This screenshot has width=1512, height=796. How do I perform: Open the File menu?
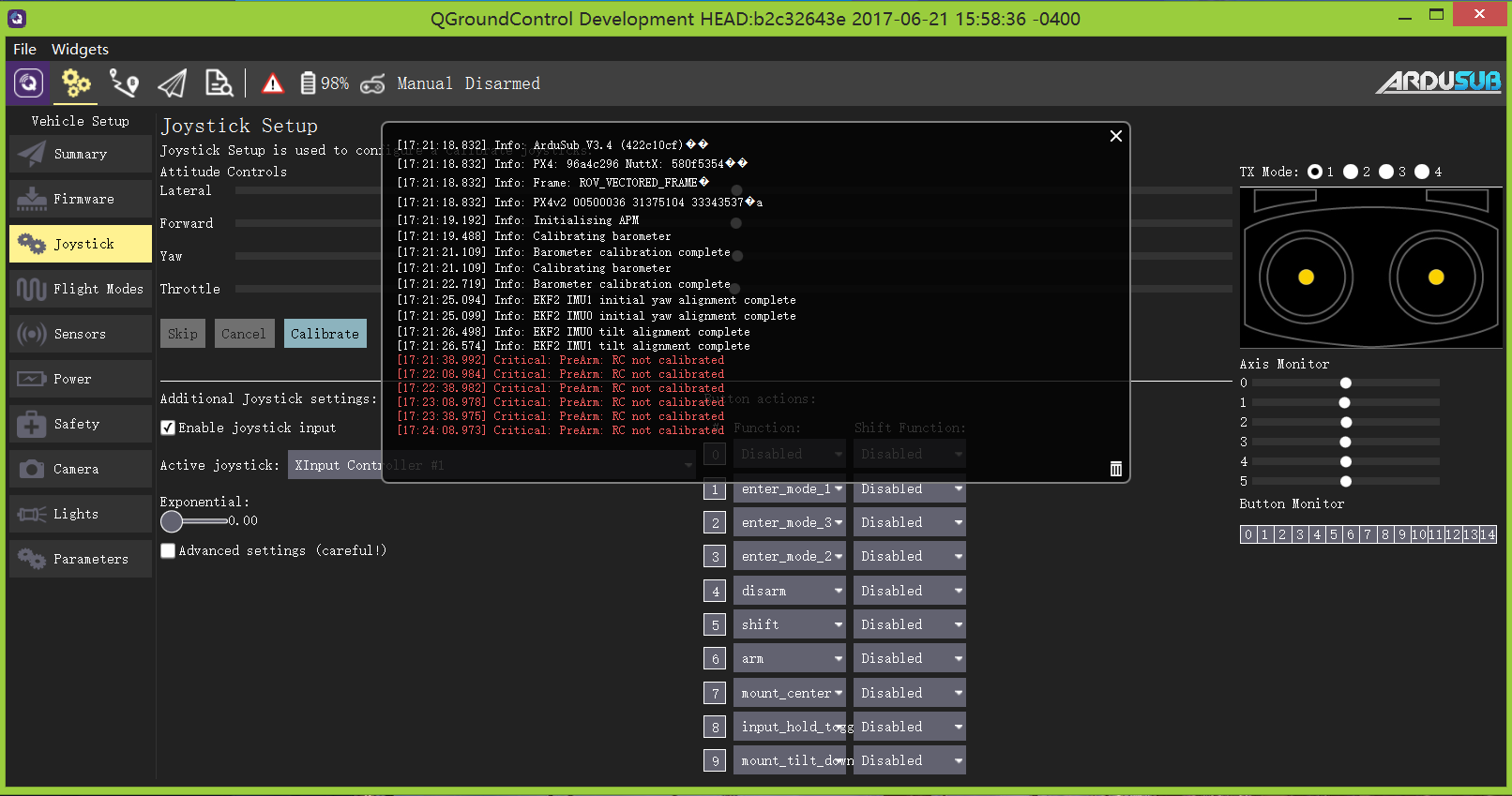click(25, 49)
